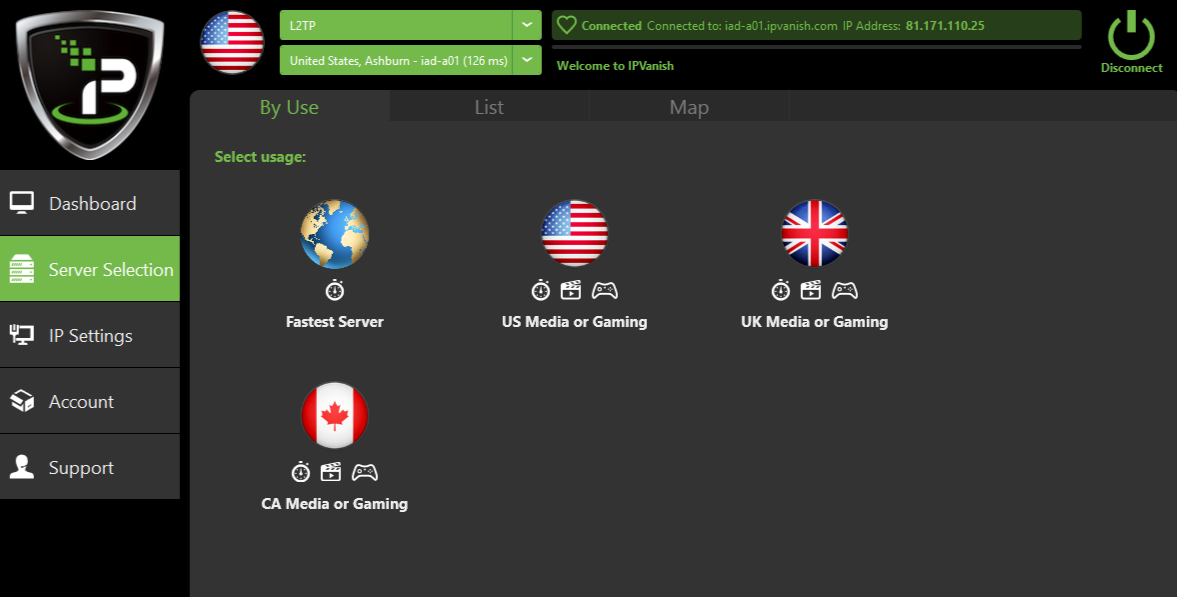Screen dimensions: 1177x597
Task: Switch to the By Use tab
Action: [289, 107]
